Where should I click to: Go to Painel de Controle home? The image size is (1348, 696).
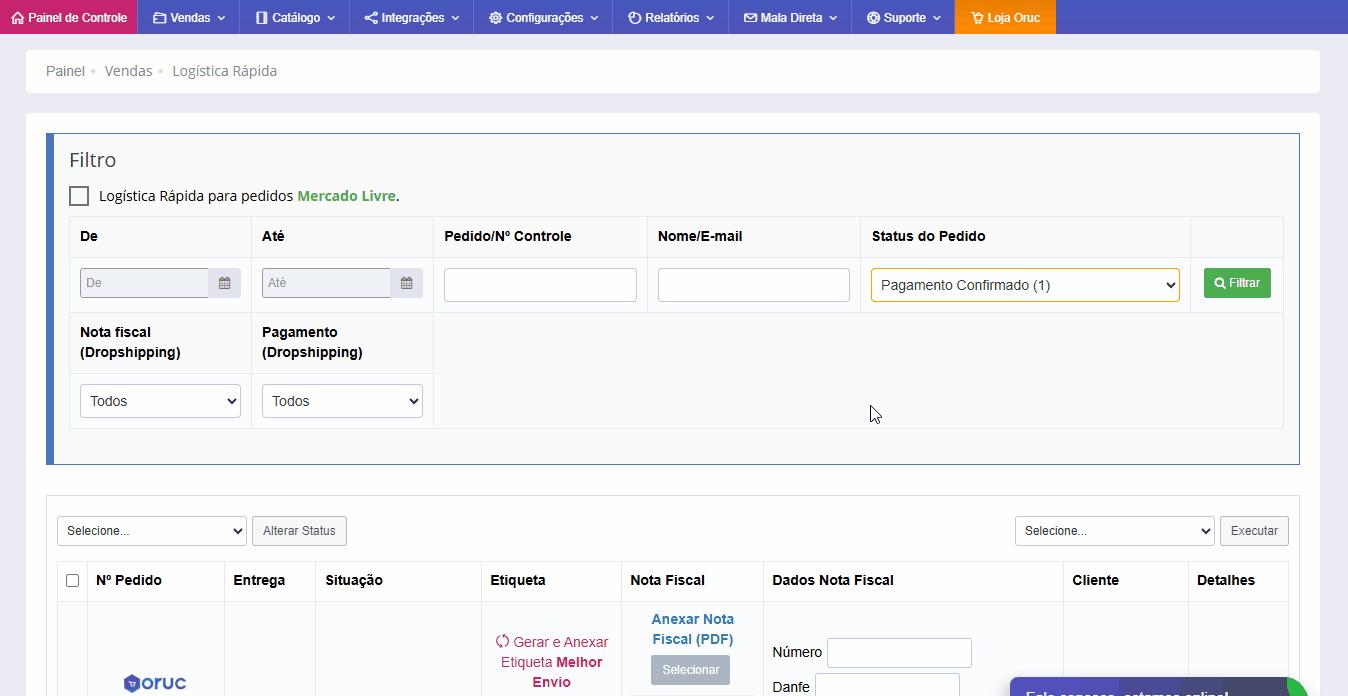click(69, 17)
